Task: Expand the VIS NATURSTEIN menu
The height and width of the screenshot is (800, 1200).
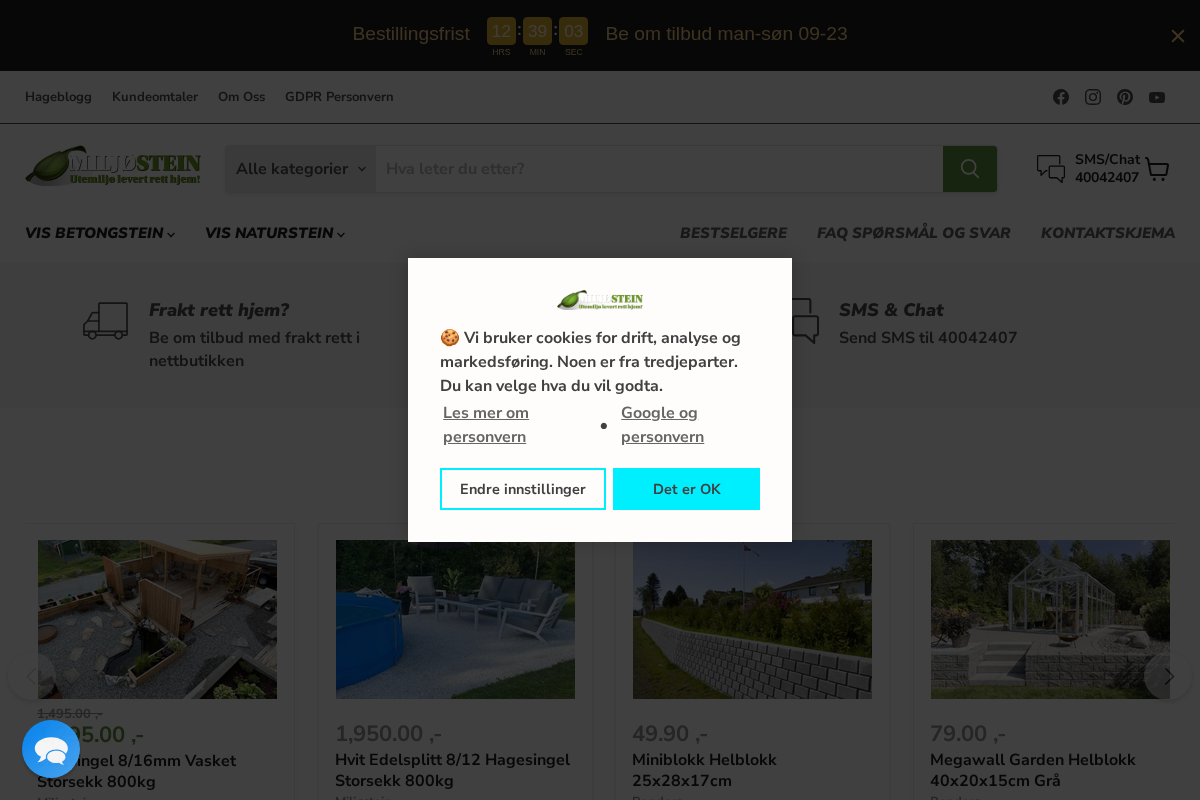Action: coord(273,233)
